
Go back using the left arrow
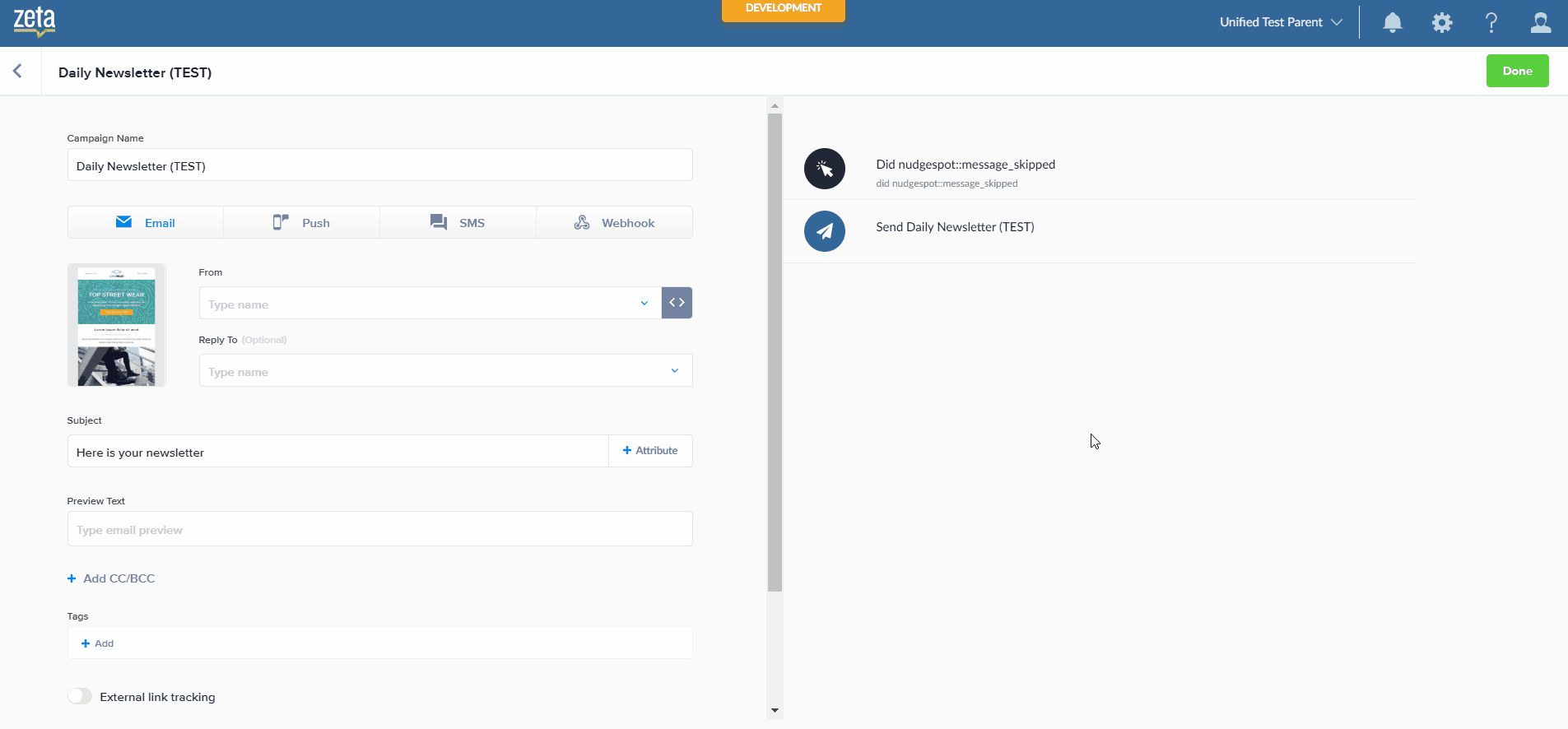point(17,72)
